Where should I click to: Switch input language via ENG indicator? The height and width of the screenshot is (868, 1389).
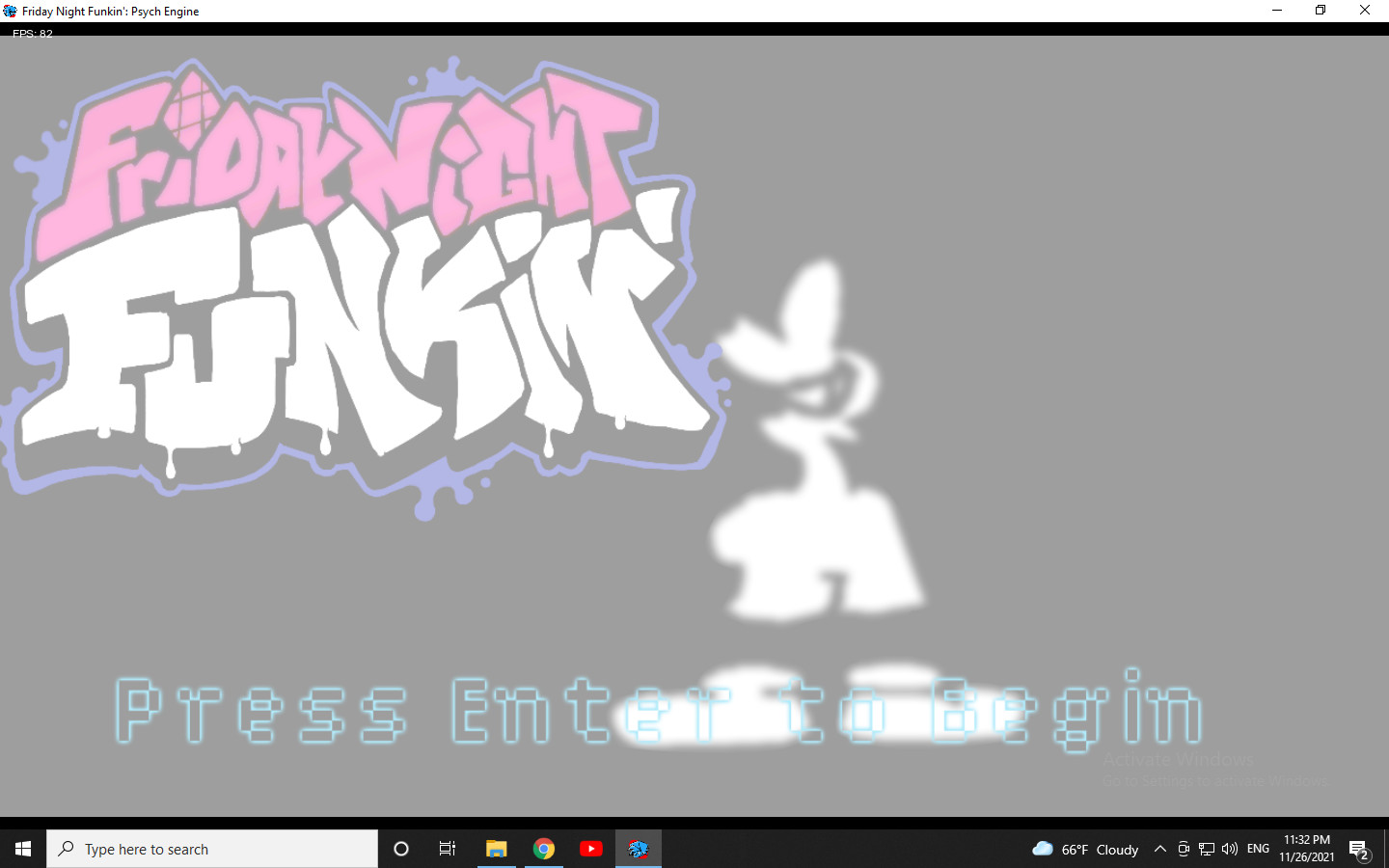pyautogui.click(x=1258, y=849)
